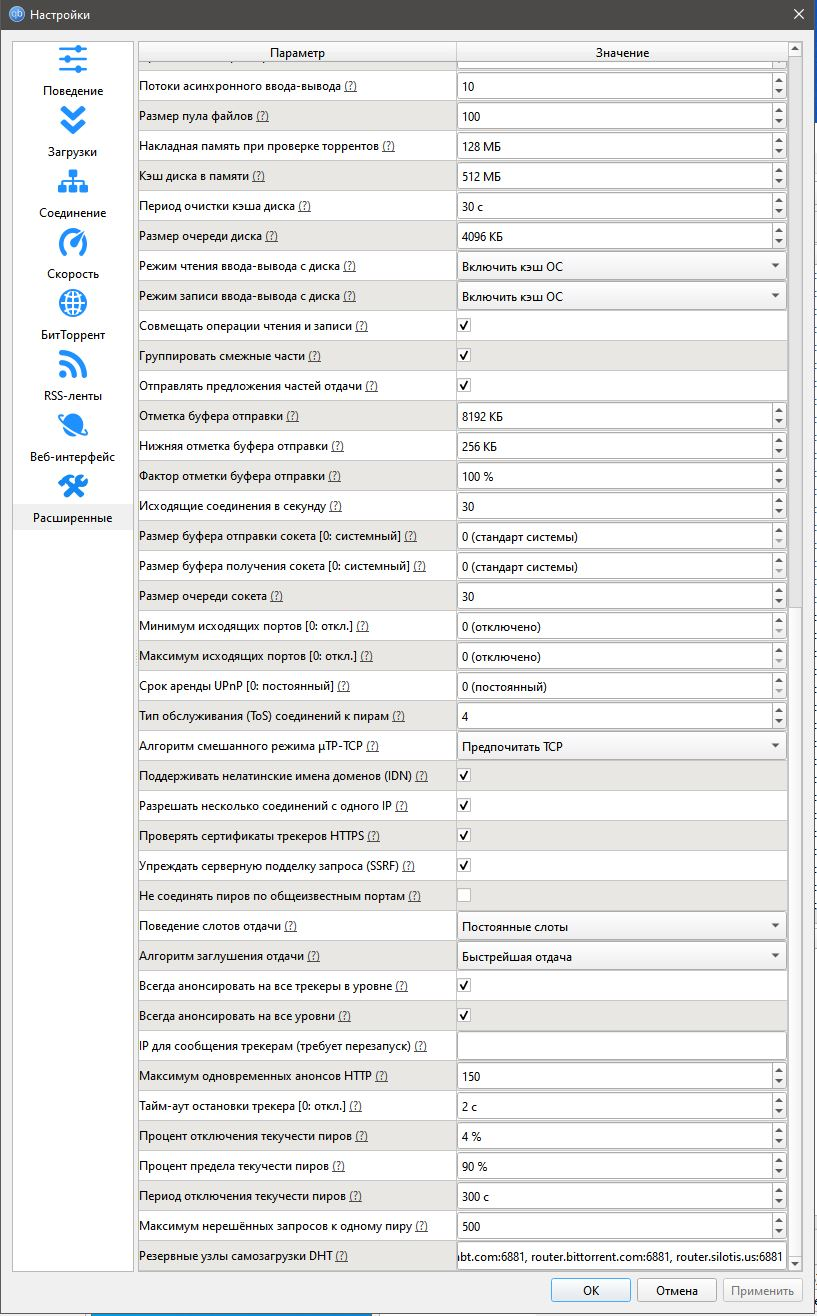The width and height of the screenshot is (817, 1316).
Task: Expand the Поведение слотов отдачи dropdown
Action: 621,926
